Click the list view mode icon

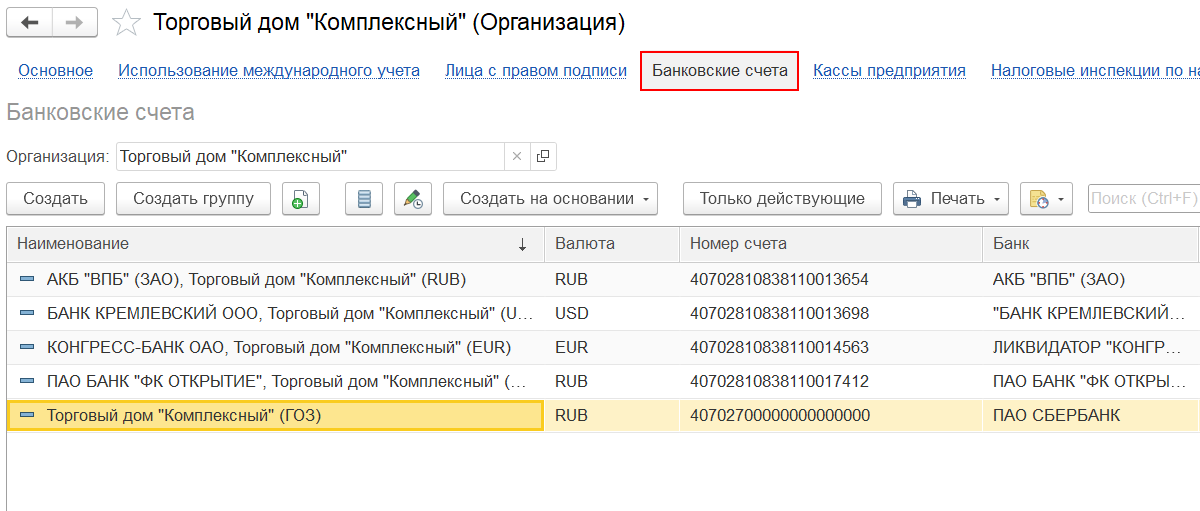pyautogui.click(x=364, y=199)
